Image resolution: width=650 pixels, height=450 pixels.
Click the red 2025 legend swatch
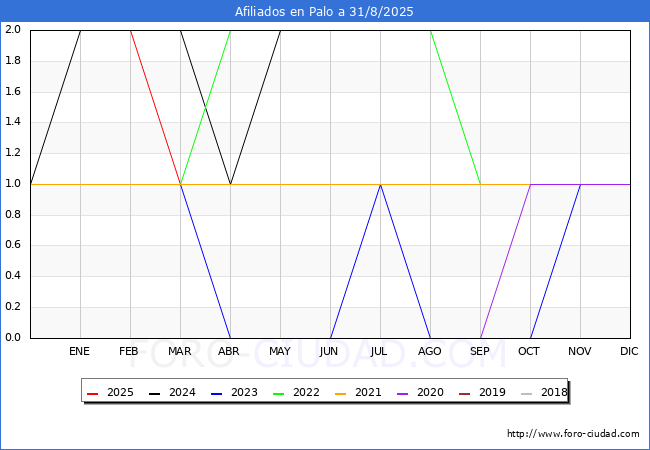coord(92,393)
